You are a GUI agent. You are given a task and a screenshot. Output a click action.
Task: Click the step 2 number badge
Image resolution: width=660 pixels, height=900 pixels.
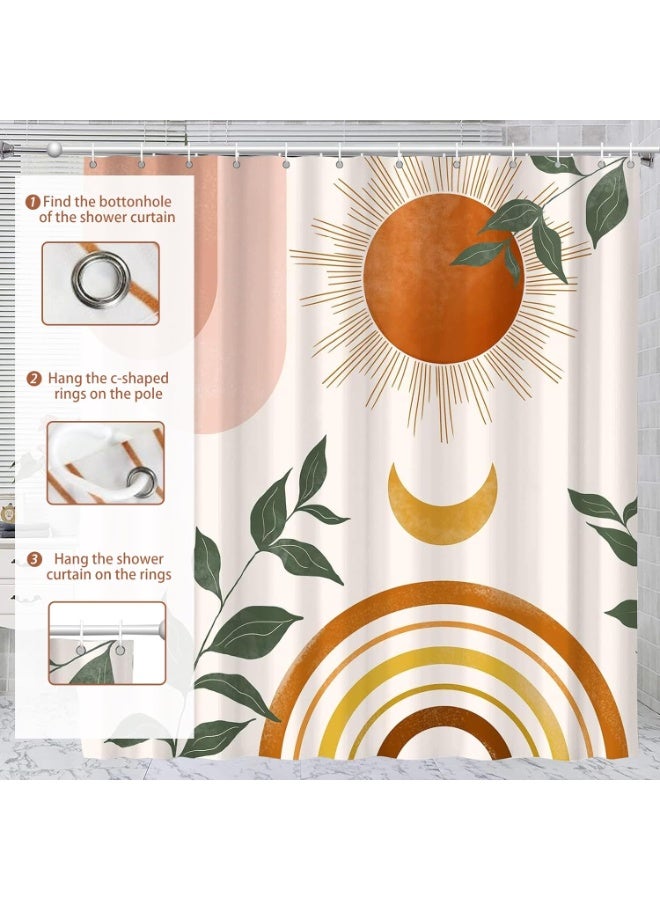[34, 379]
